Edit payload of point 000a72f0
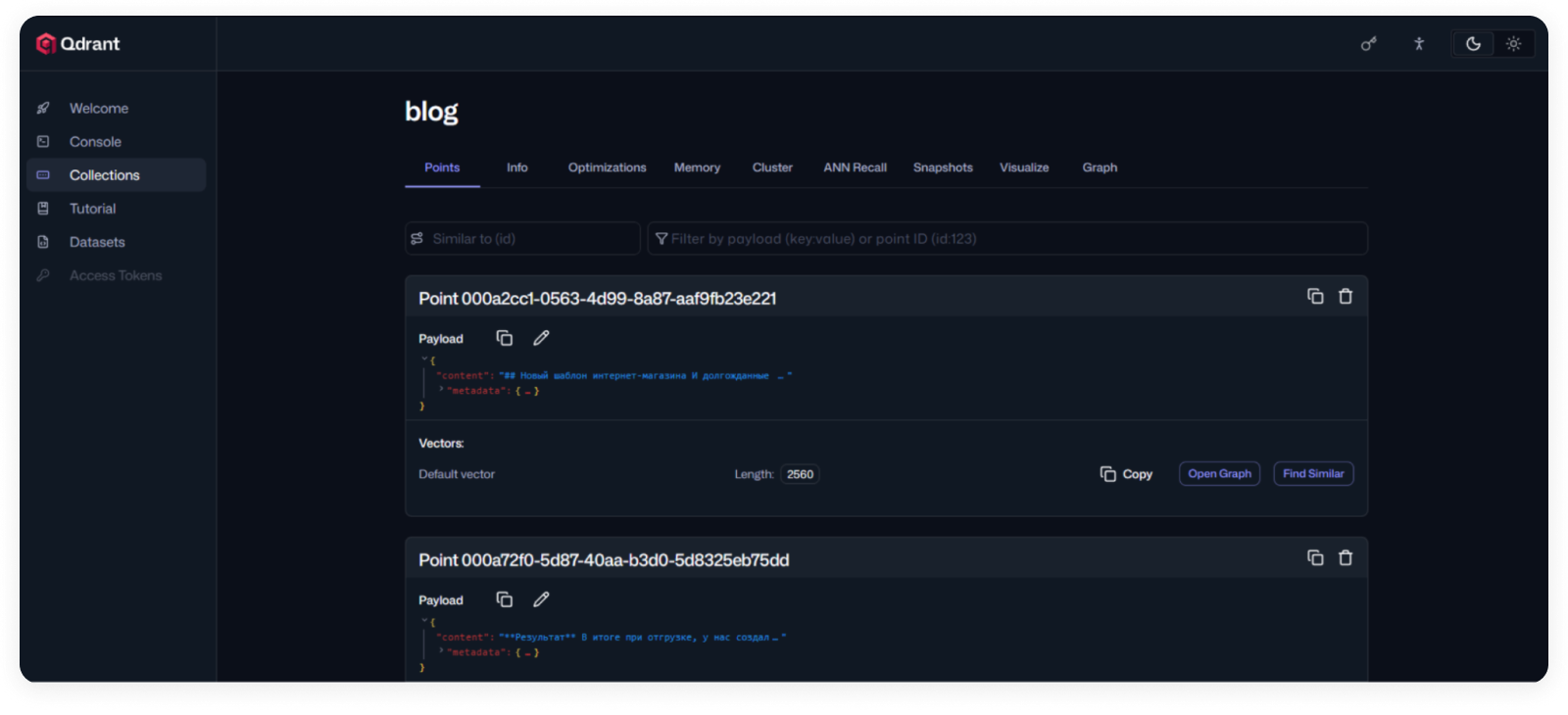Image resolution: width=1568 pixels, height=715 pixels. [541, 599]
